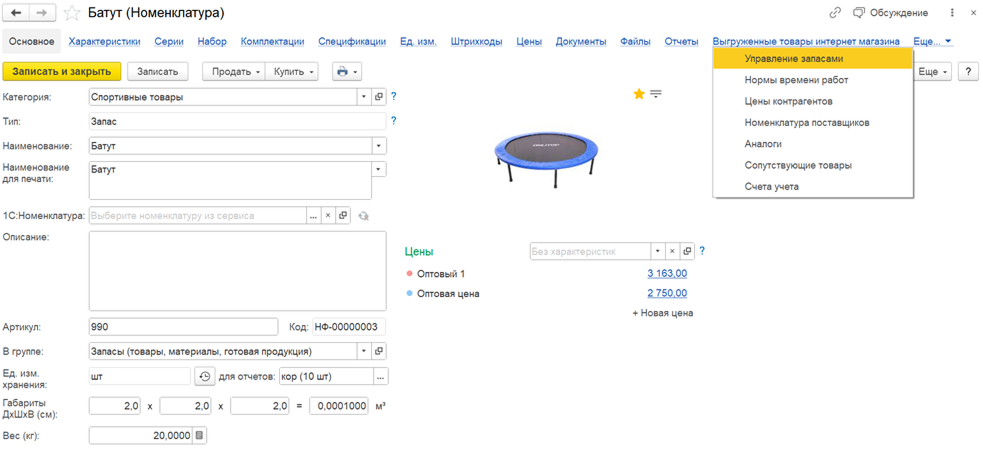Click the printer icon button
The image size is (983, 451).
(347, 72)
